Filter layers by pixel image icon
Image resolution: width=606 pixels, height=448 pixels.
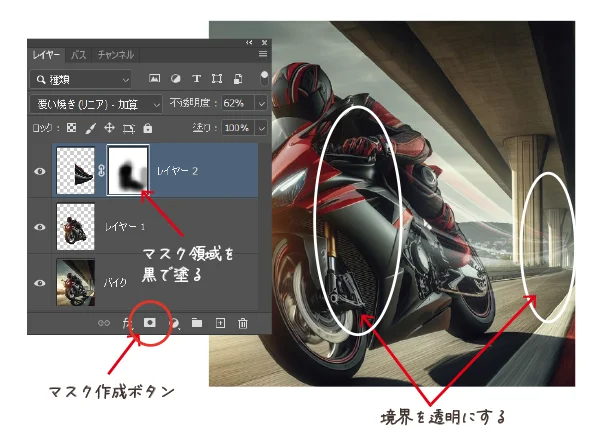(x=155, y=78)
